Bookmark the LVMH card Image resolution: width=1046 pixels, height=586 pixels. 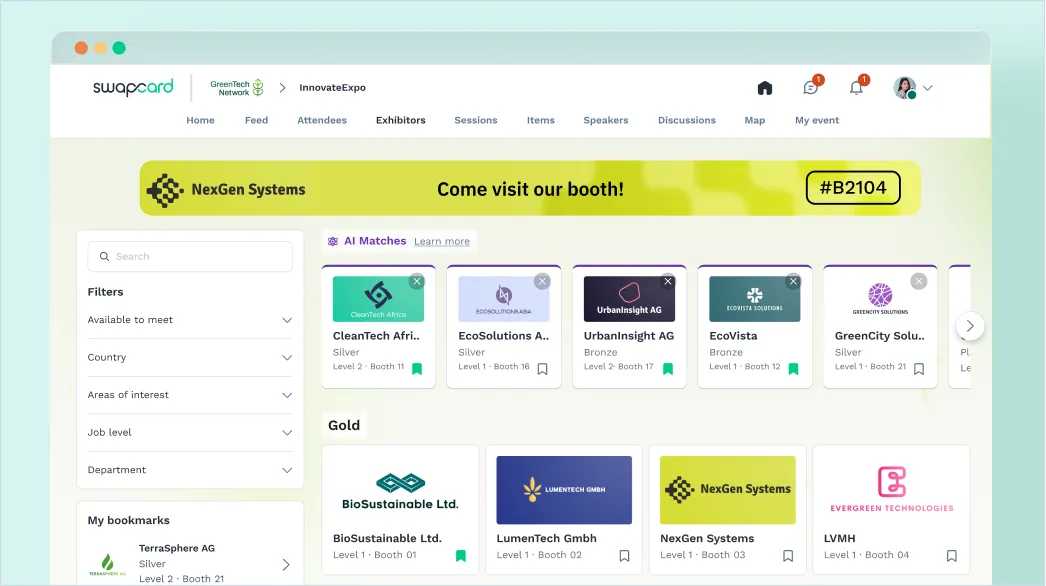point(952,555)
